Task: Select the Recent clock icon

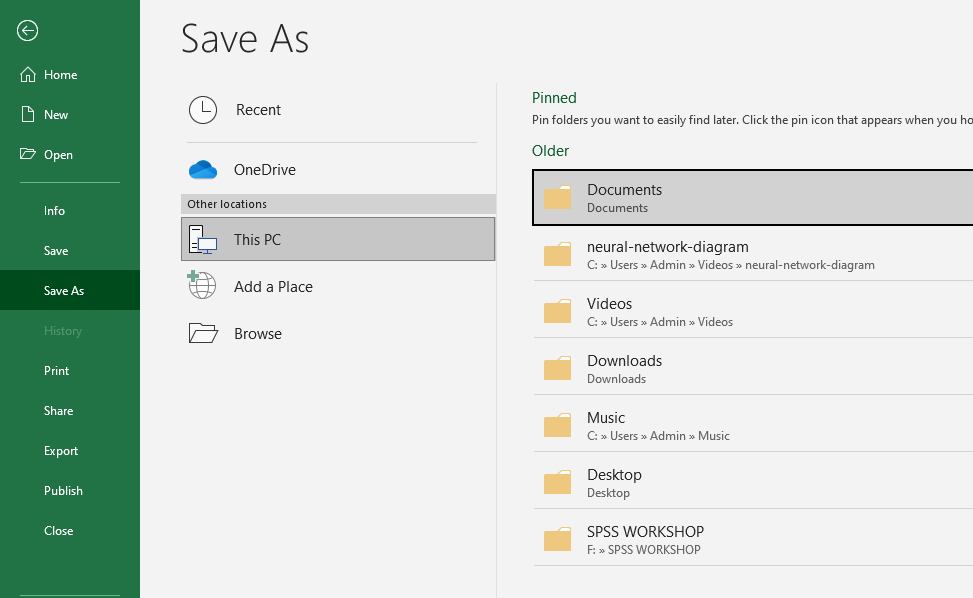Action: pyautogui.click(x=203, y=110)
